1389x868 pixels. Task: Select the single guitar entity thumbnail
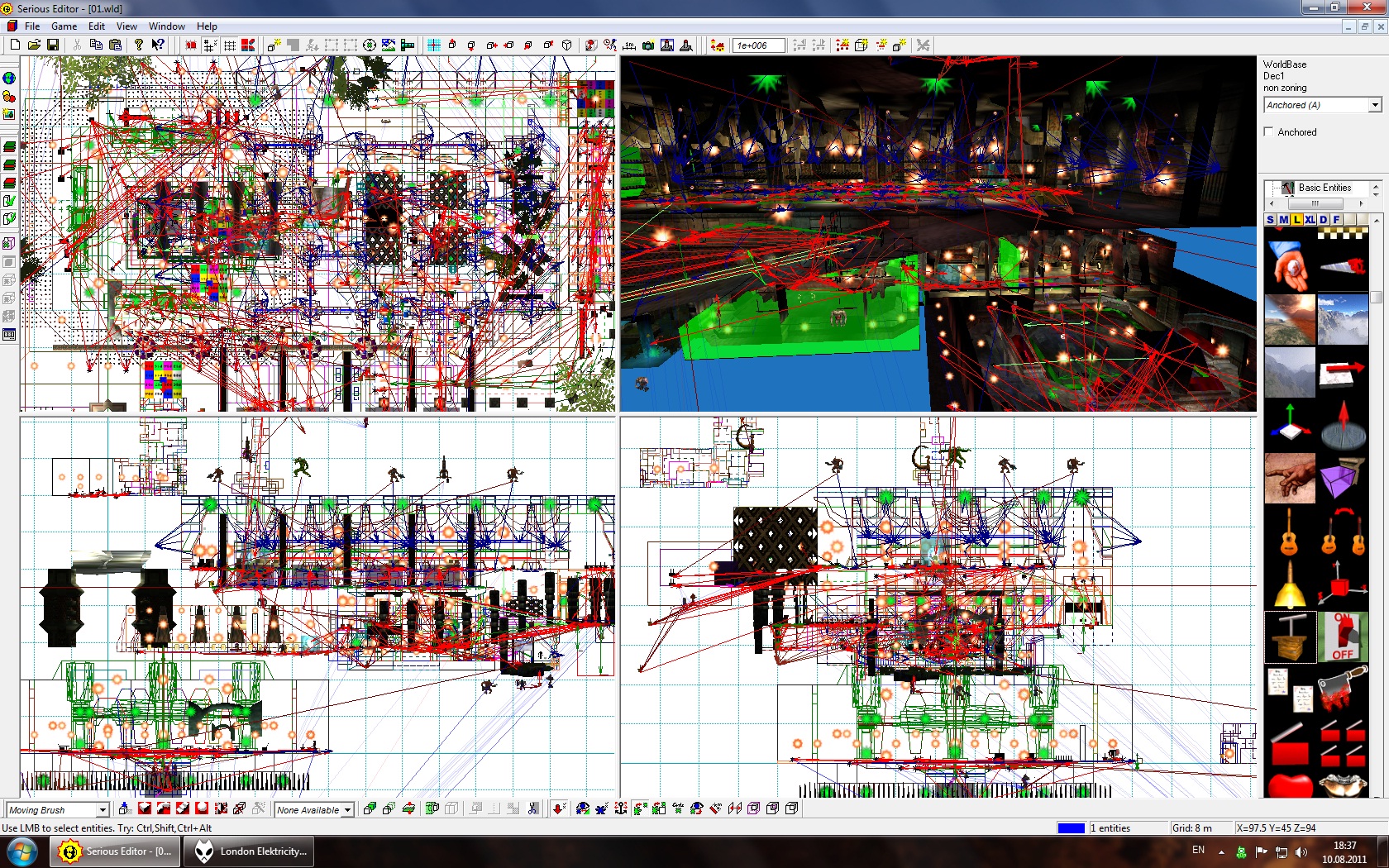tap(1290, 531)
